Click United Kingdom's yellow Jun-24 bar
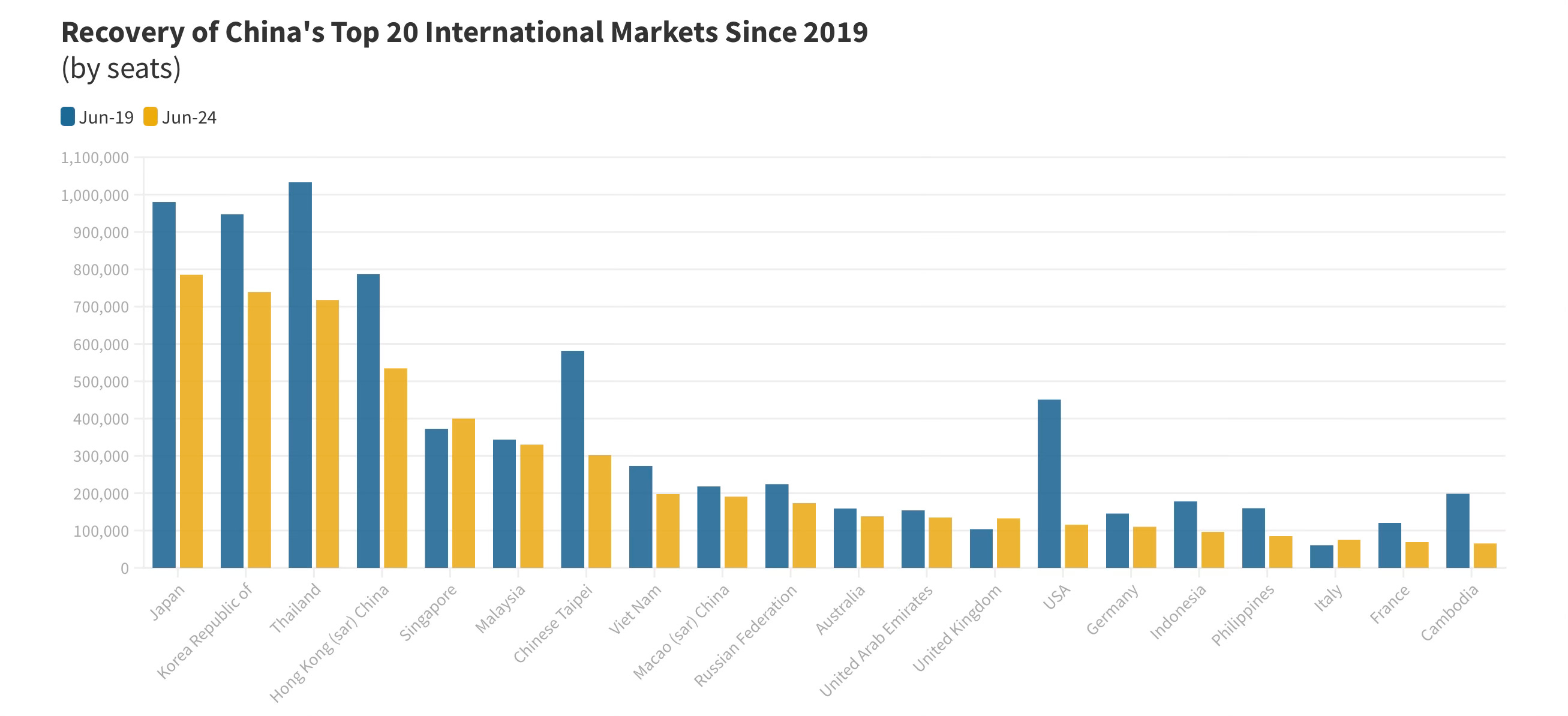The height and width of the screenshot is (716, 1568). pos(1008,543)
